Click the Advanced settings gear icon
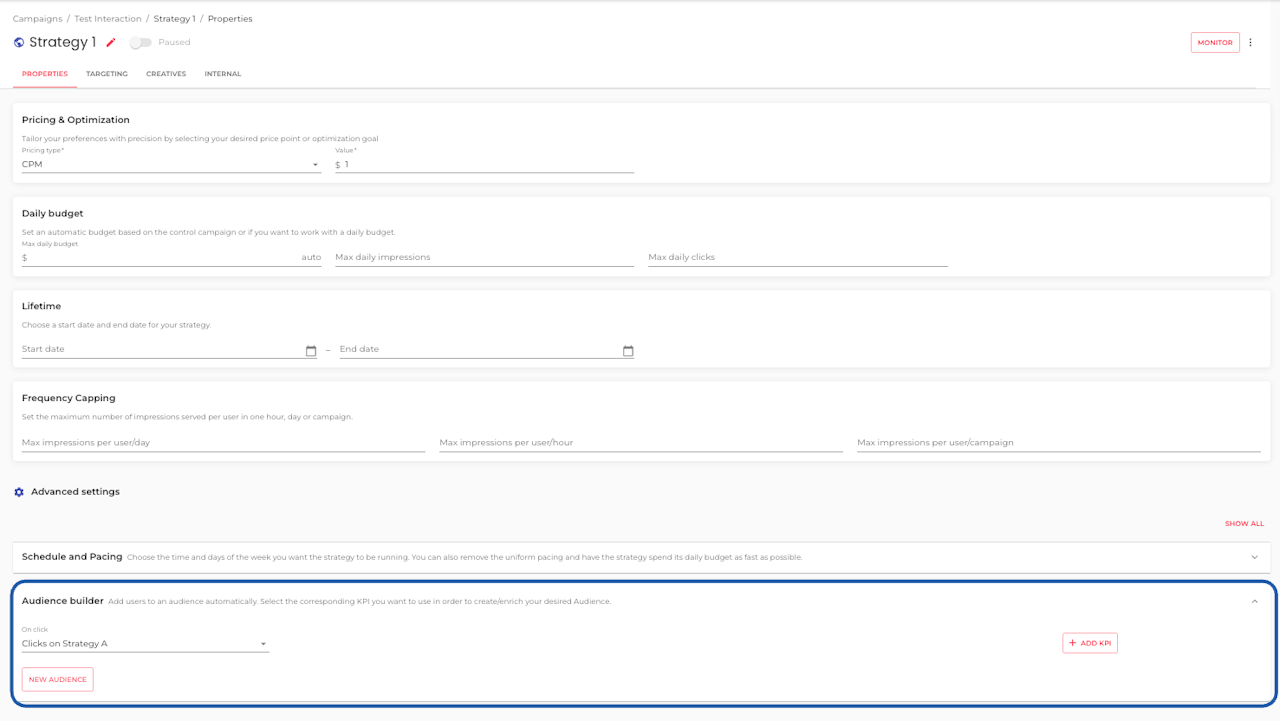The image size is (1280, 721). [19, 492]
